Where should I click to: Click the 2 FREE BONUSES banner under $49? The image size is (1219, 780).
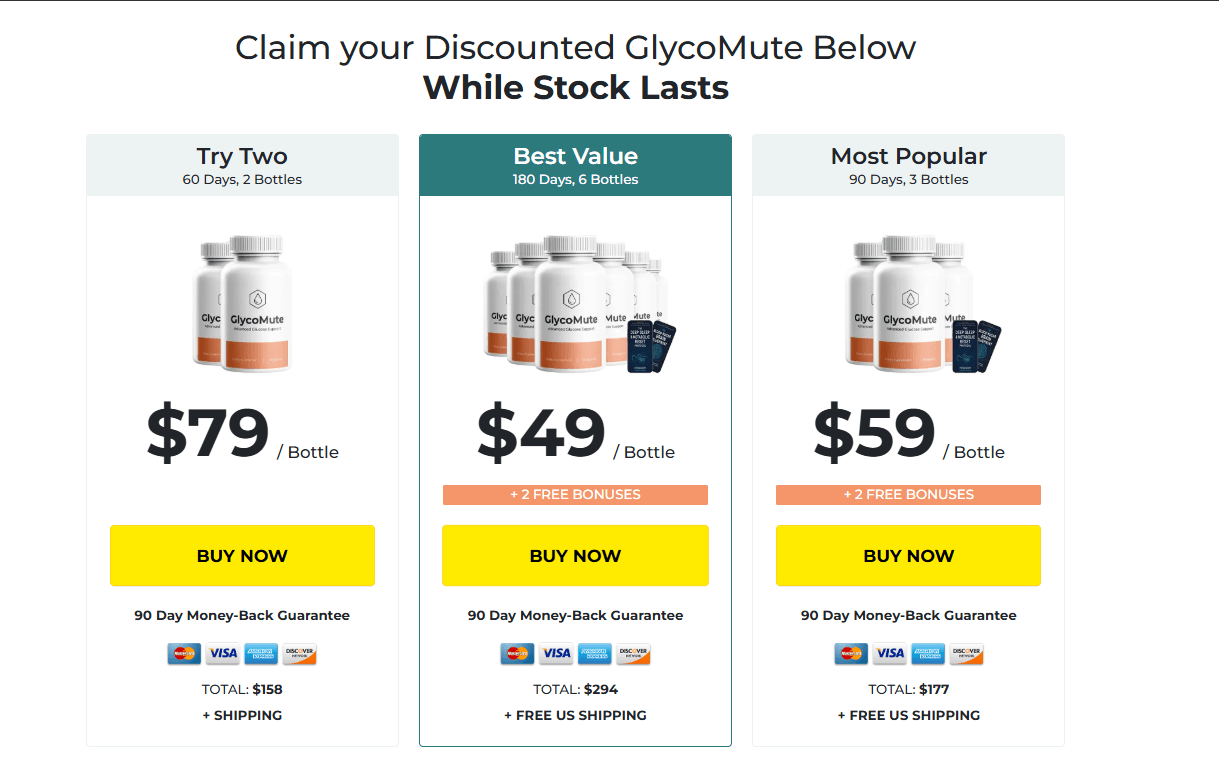(575, 494)
